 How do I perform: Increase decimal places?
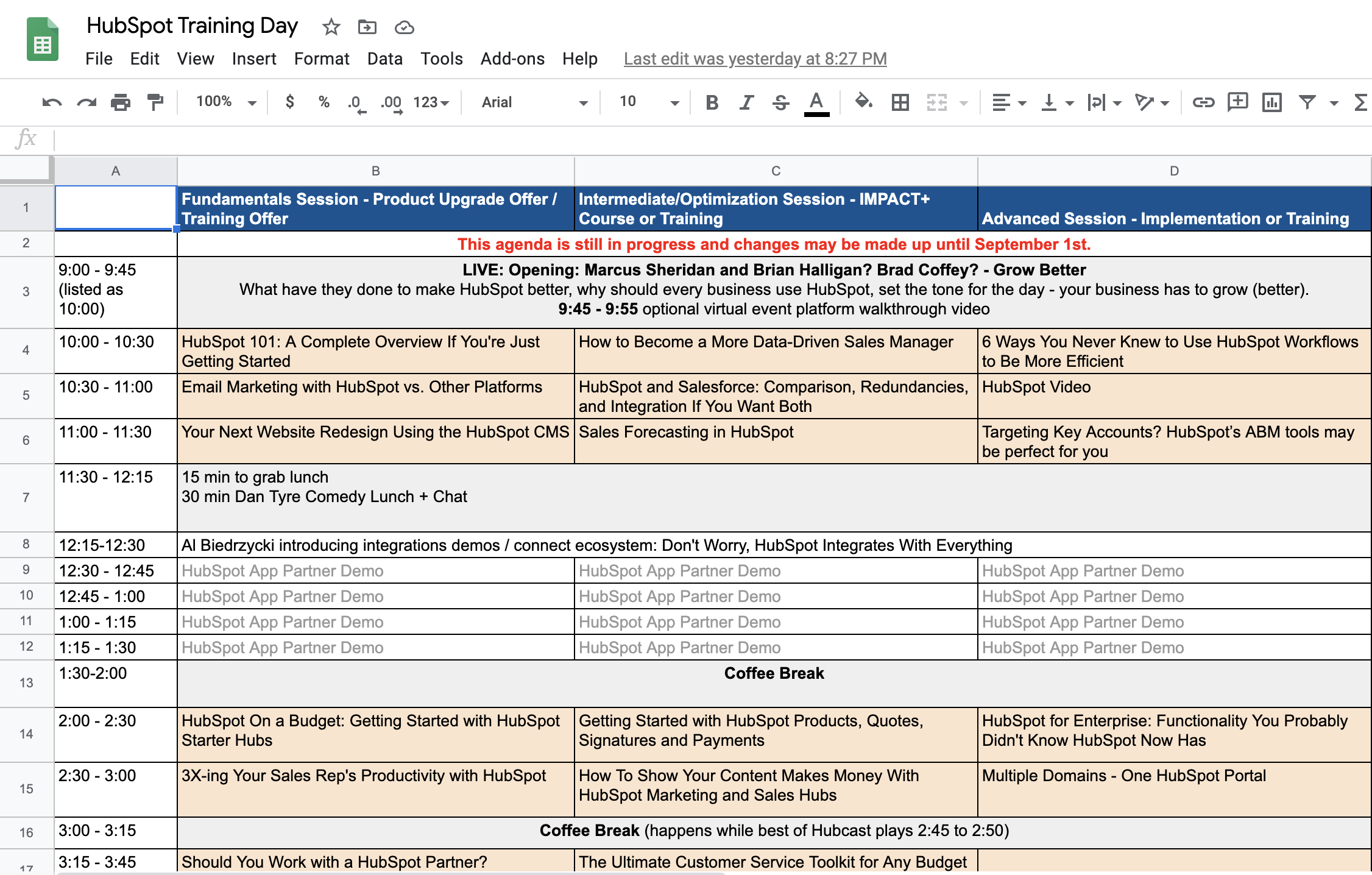point(392,103)
